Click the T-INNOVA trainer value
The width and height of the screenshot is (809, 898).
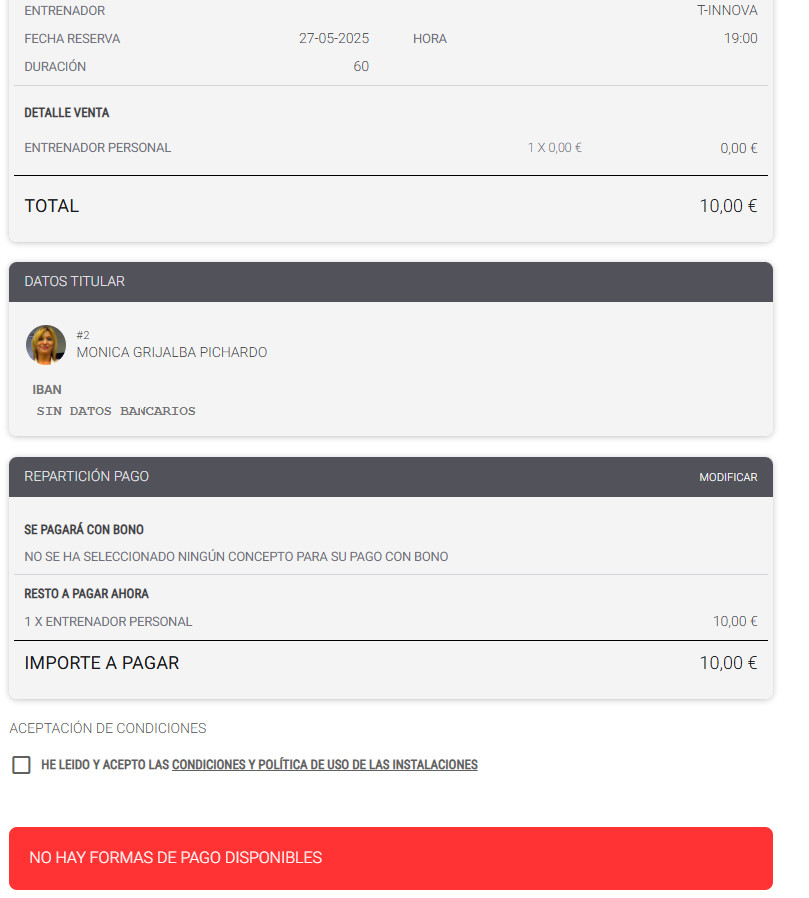[x=727, y=10]
